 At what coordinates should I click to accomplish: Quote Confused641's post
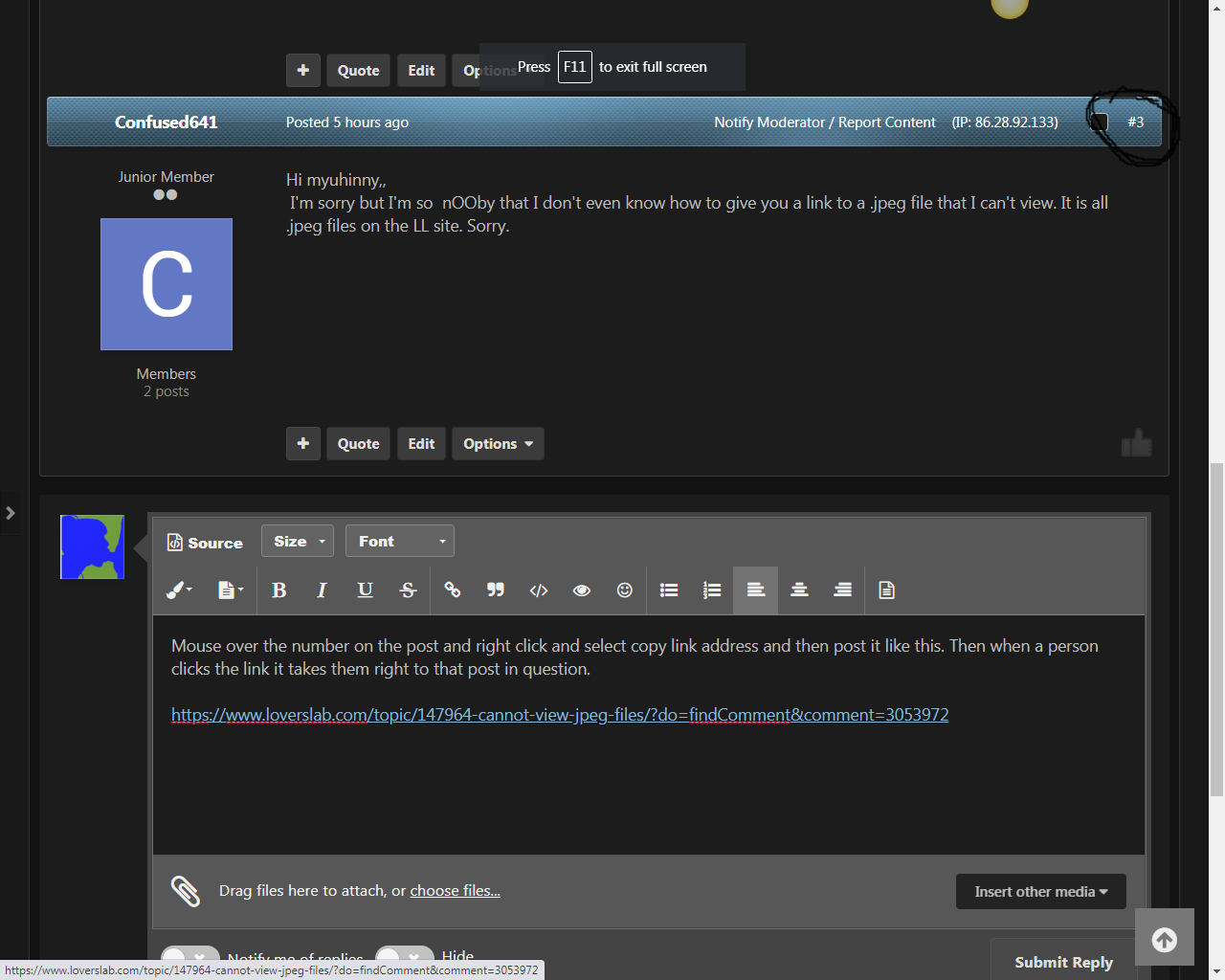pos(358,444)
